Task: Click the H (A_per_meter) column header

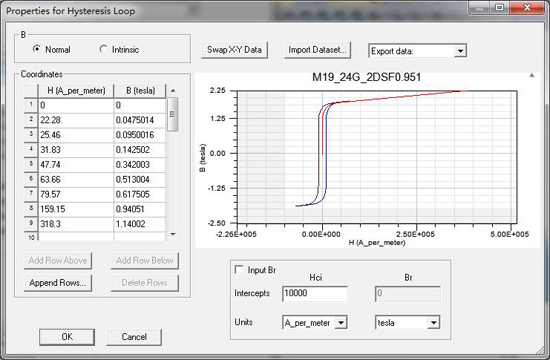Action: (x=76, y=91)
